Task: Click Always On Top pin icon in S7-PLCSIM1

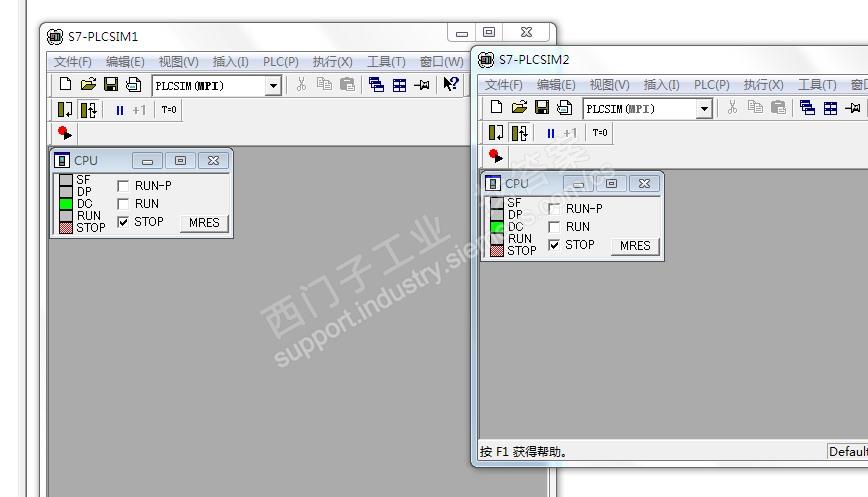Action: point(422,85)
